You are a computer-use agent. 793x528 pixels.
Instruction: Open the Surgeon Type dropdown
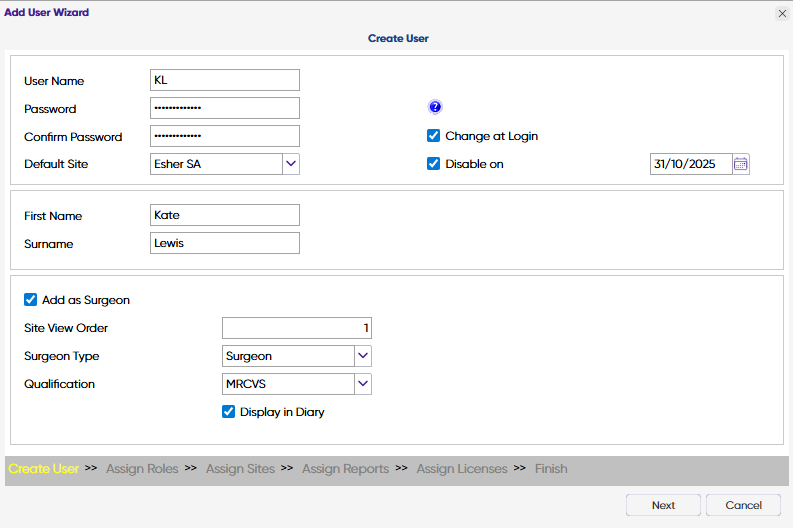(363, 355)
